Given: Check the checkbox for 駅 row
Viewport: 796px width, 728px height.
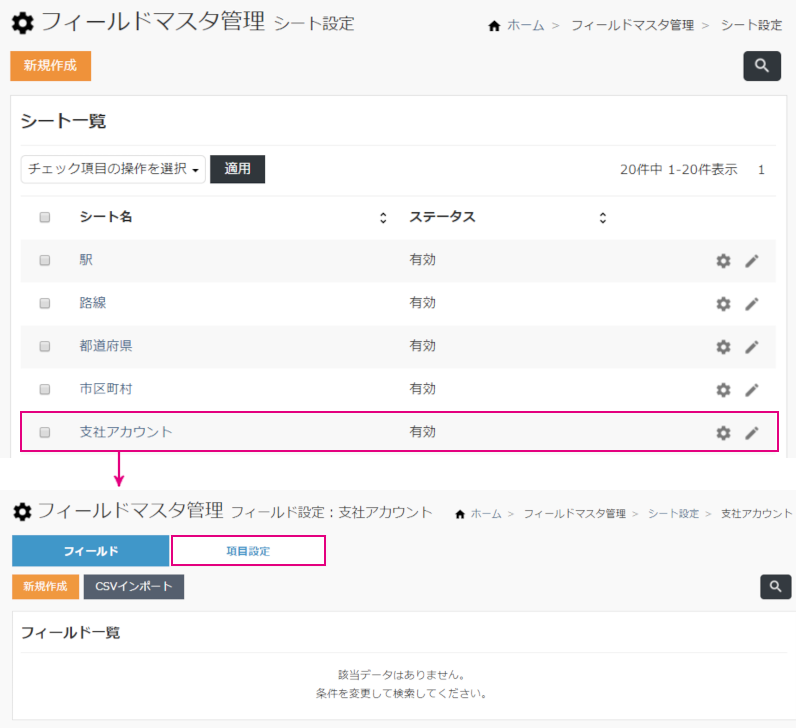Looking at the screenshot, I should point(44,260).
